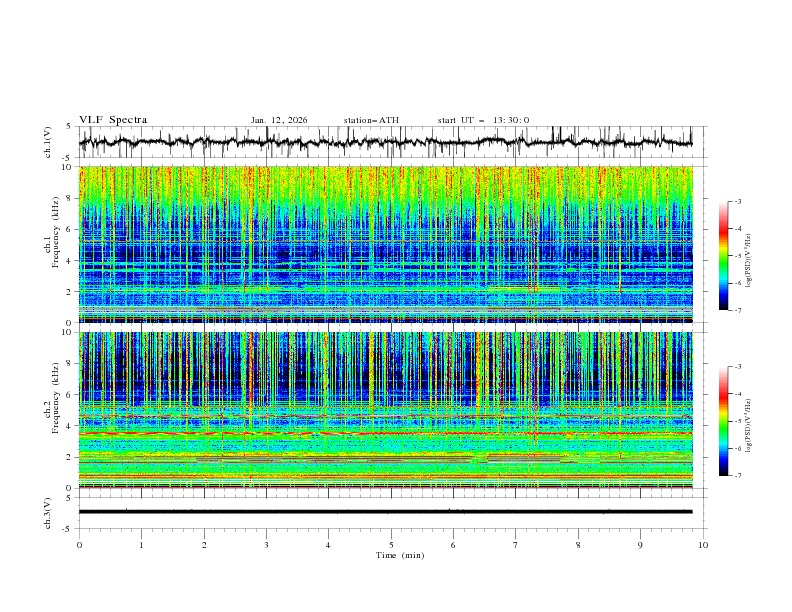This screenshot has height=612, width=792.
Task: Click the ch.1 color scale bar
Action: 724,256
